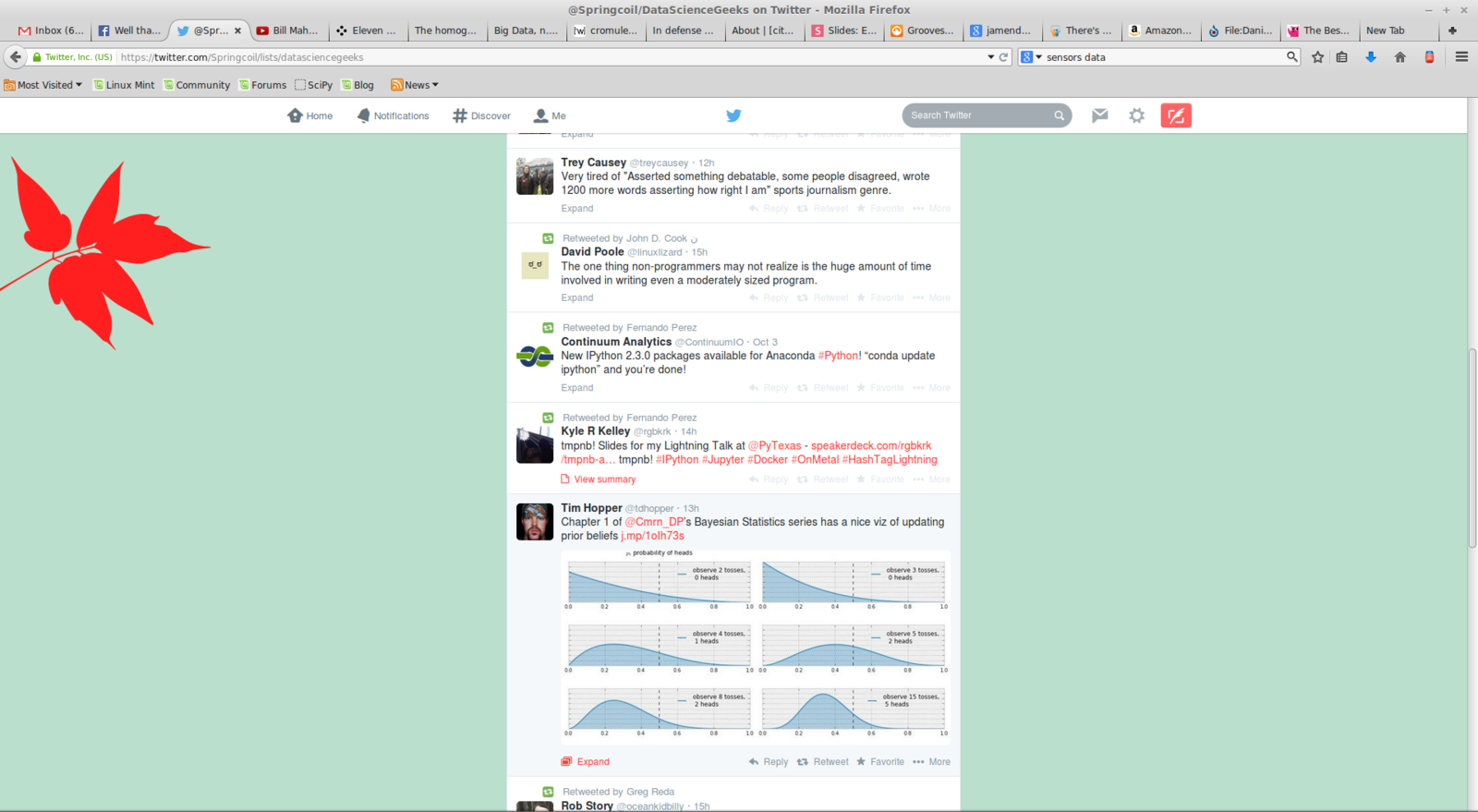Open More options on Tim Hopper's tweet

[x=931, y=762]
